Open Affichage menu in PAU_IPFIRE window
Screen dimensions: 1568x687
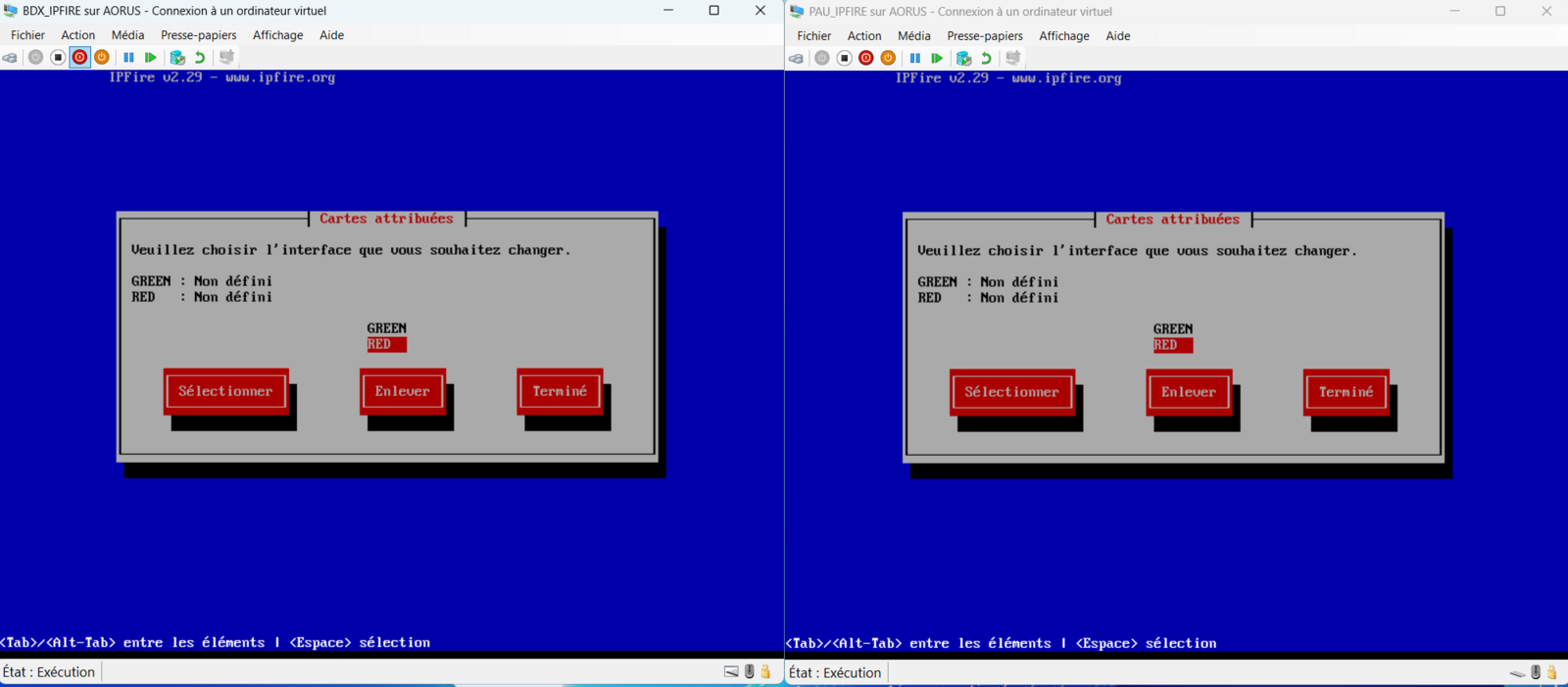click(x=1063, y=36)
